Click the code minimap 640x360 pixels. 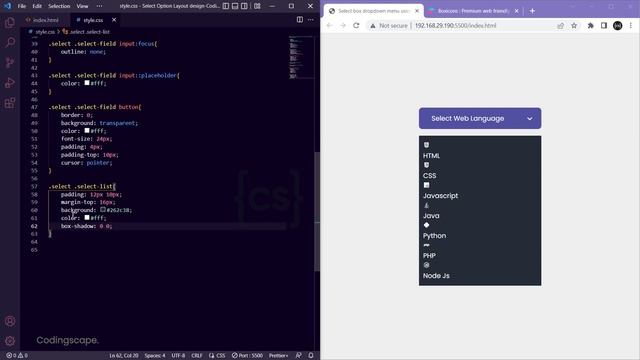[x=301, y=57]
